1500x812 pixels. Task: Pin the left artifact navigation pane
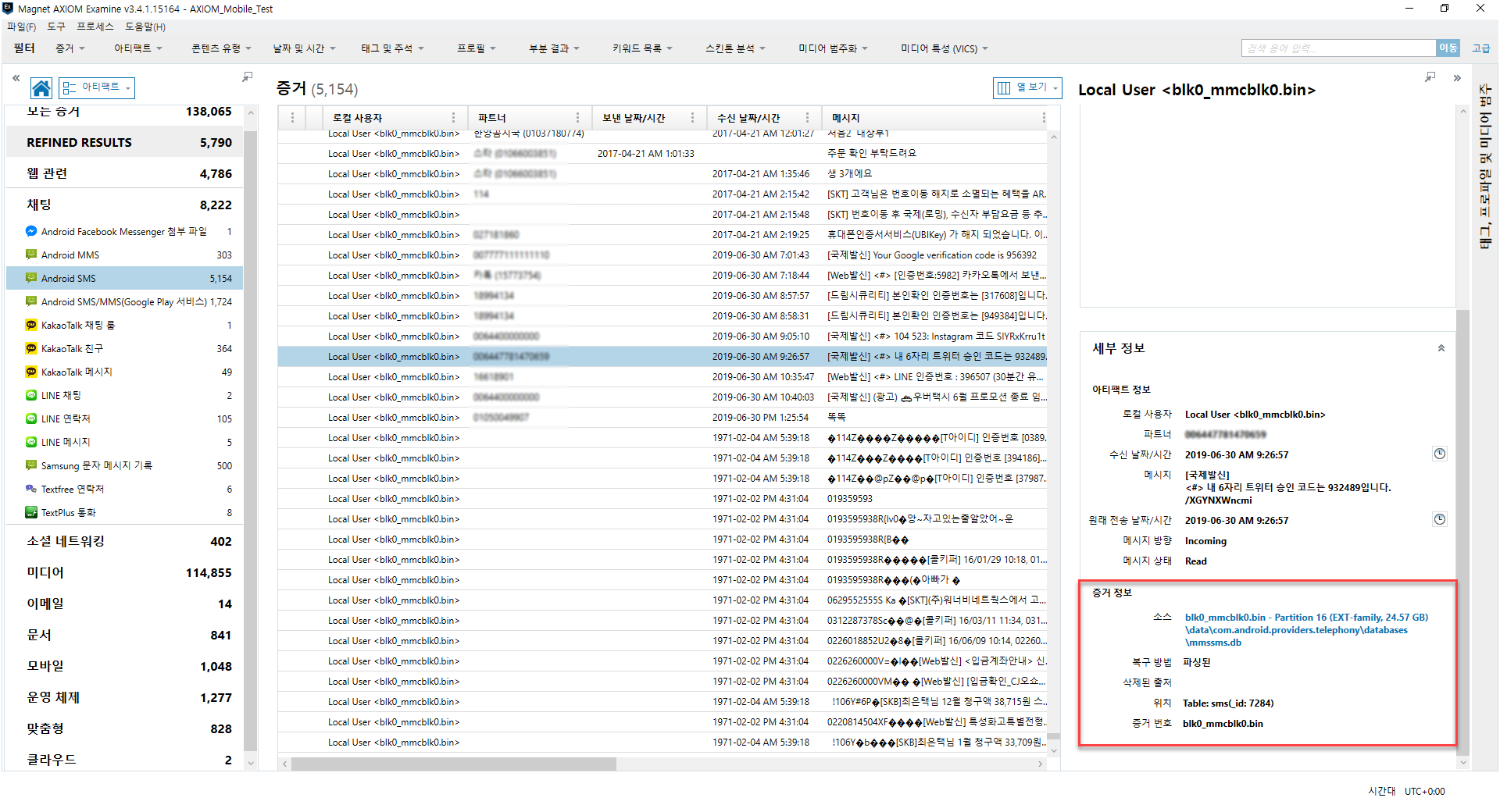pyautogui.click(x=247, y=77)
